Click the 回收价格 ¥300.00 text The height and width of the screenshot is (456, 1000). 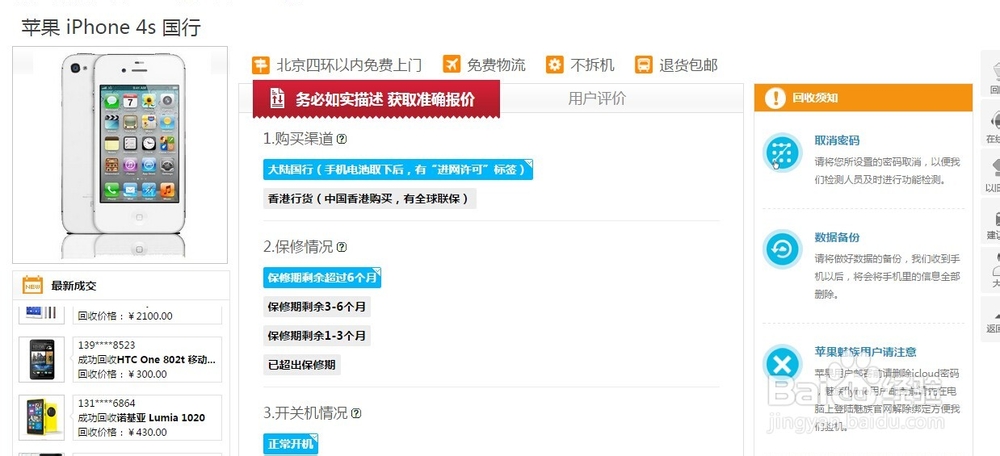point(122,374)
